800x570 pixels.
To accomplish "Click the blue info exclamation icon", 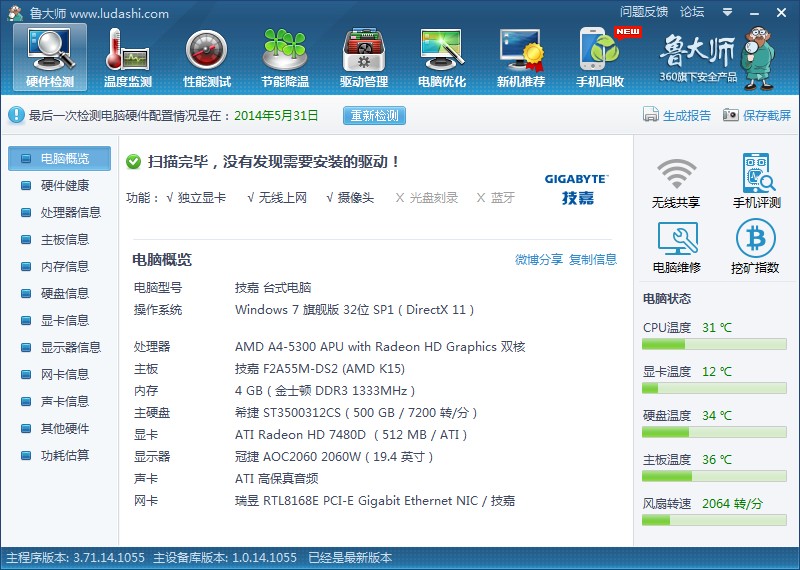I will tap(16, 115).
